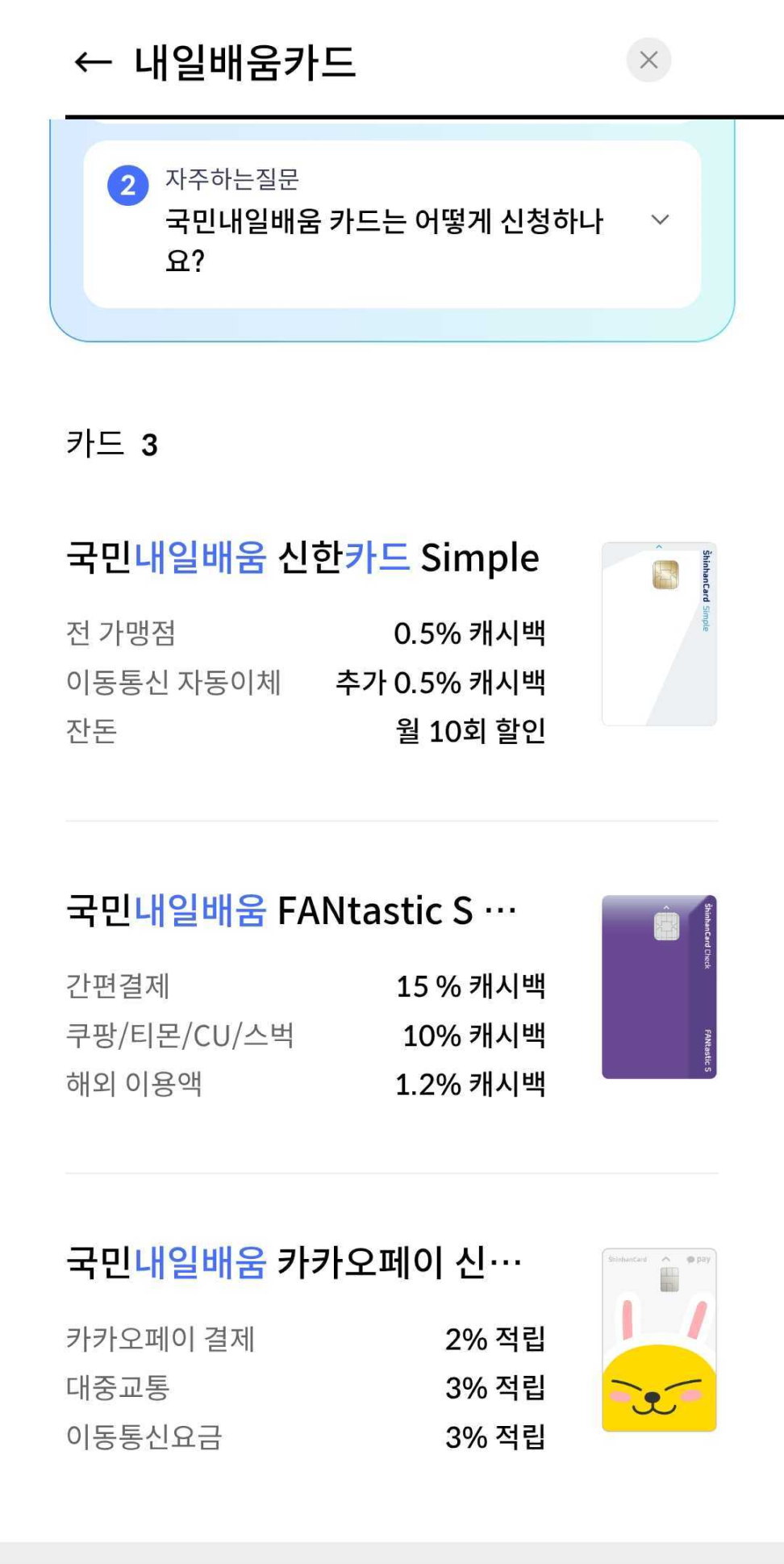Select the 전 가맹점 0.5% 캐시백 benefit
This screenshot has width=784, height=1564.
(x=306, y=634)
